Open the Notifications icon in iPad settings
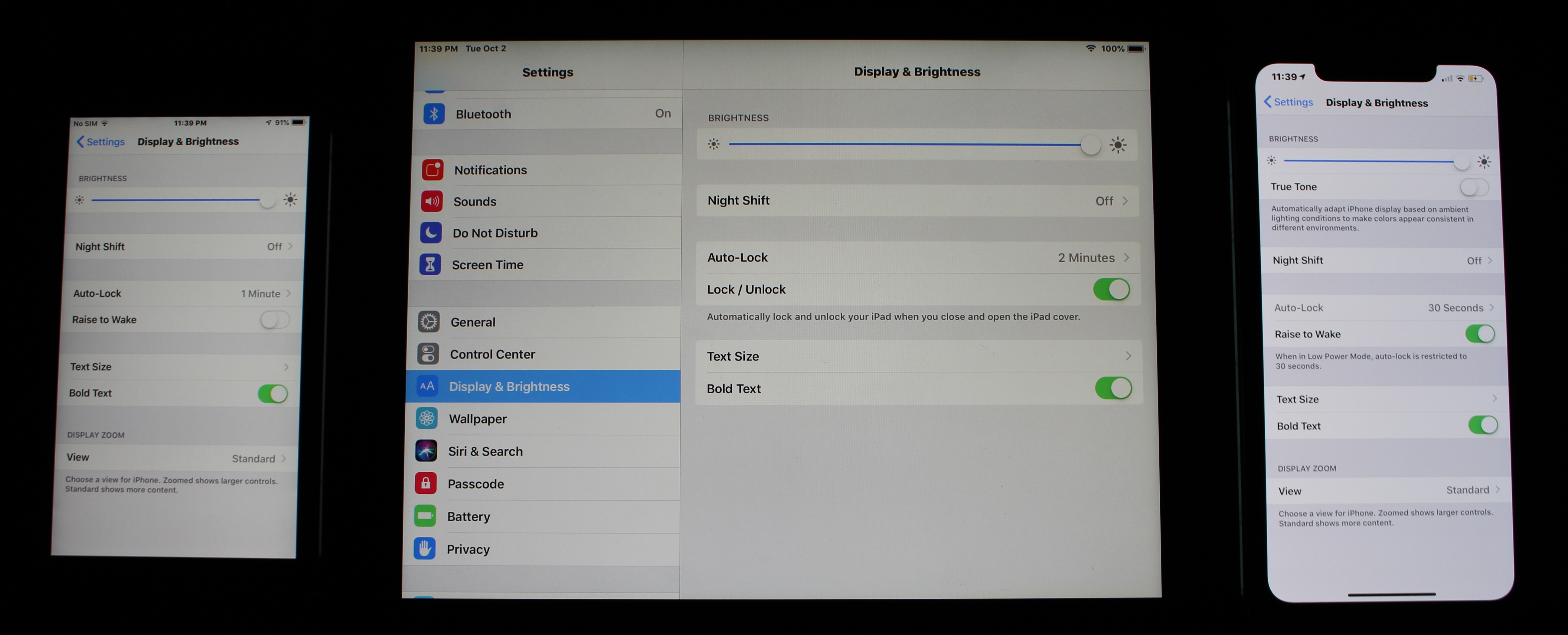Viewport: 1568px width, 635px height. 433,170
